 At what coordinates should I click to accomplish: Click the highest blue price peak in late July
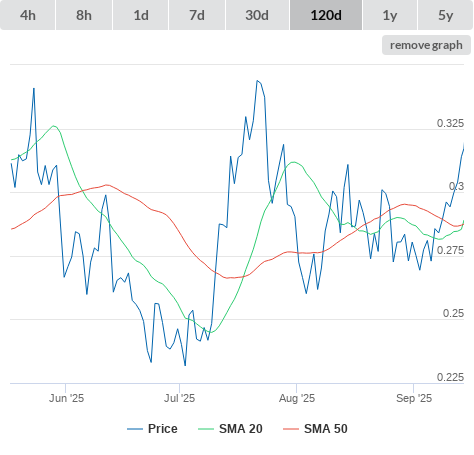pyautogui.click(x=257, y=81)
